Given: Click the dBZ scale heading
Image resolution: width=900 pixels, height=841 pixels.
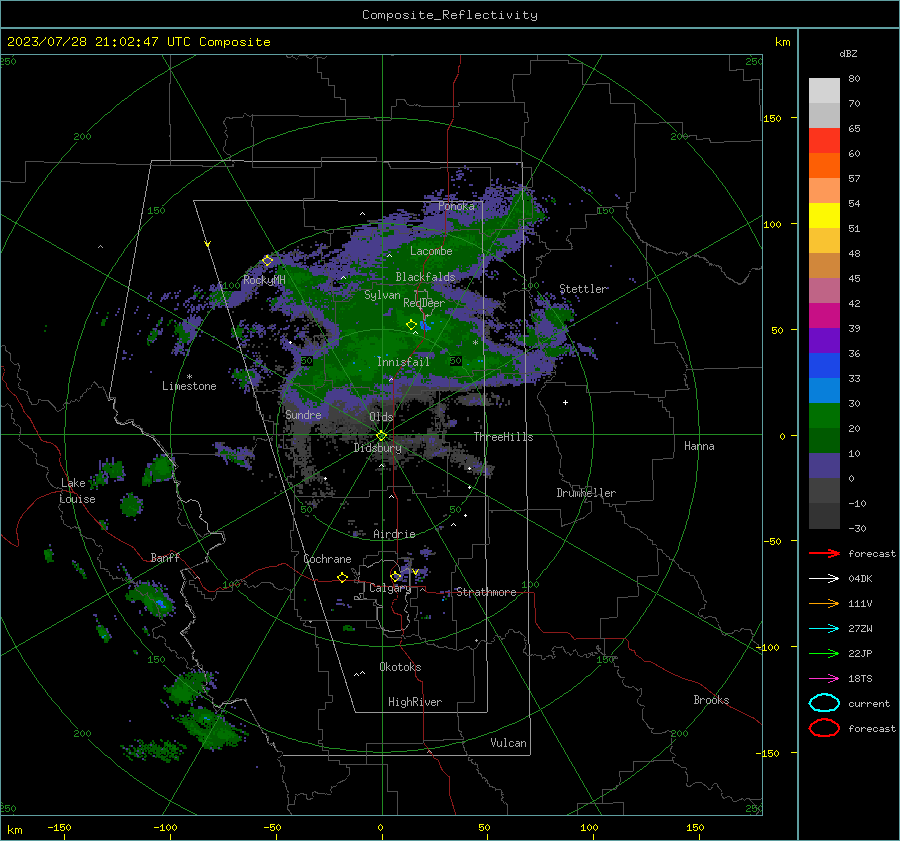Looking at the screenshot, I should [848, 54].
